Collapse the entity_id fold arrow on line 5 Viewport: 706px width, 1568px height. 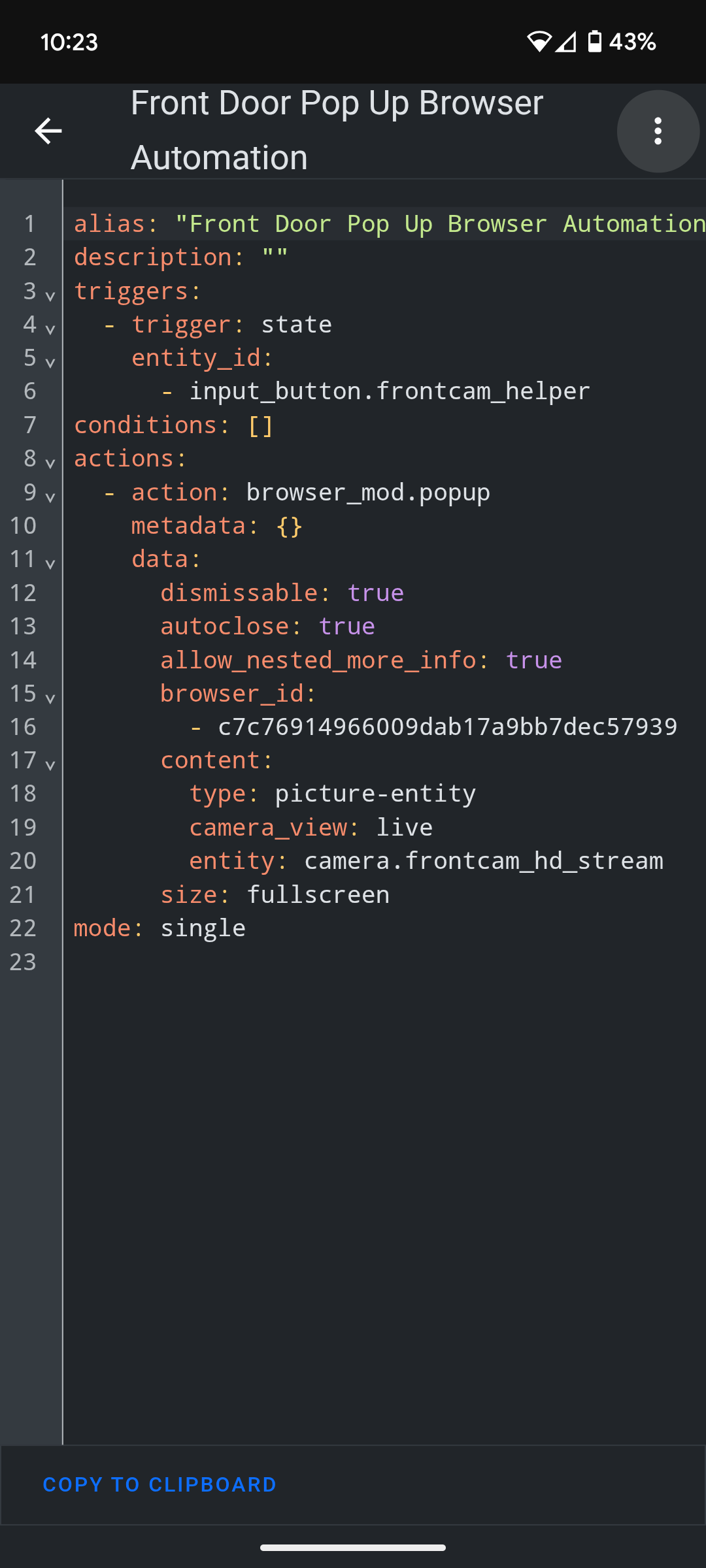(50, 362)
